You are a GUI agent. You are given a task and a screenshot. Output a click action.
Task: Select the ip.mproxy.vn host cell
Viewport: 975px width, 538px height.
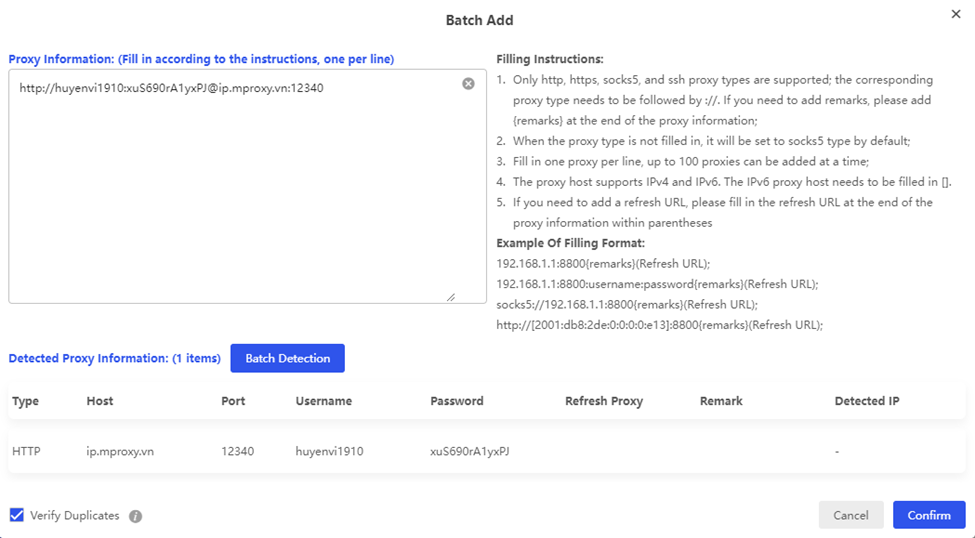[121, 451]
